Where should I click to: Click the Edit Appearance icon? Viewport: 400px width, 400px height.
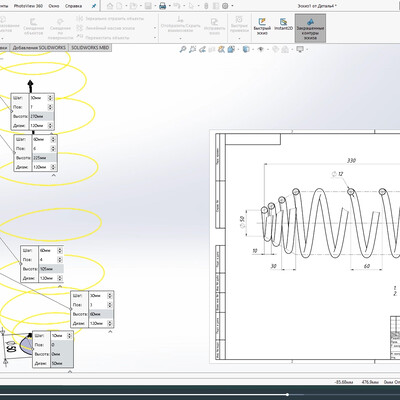point(275,50)
